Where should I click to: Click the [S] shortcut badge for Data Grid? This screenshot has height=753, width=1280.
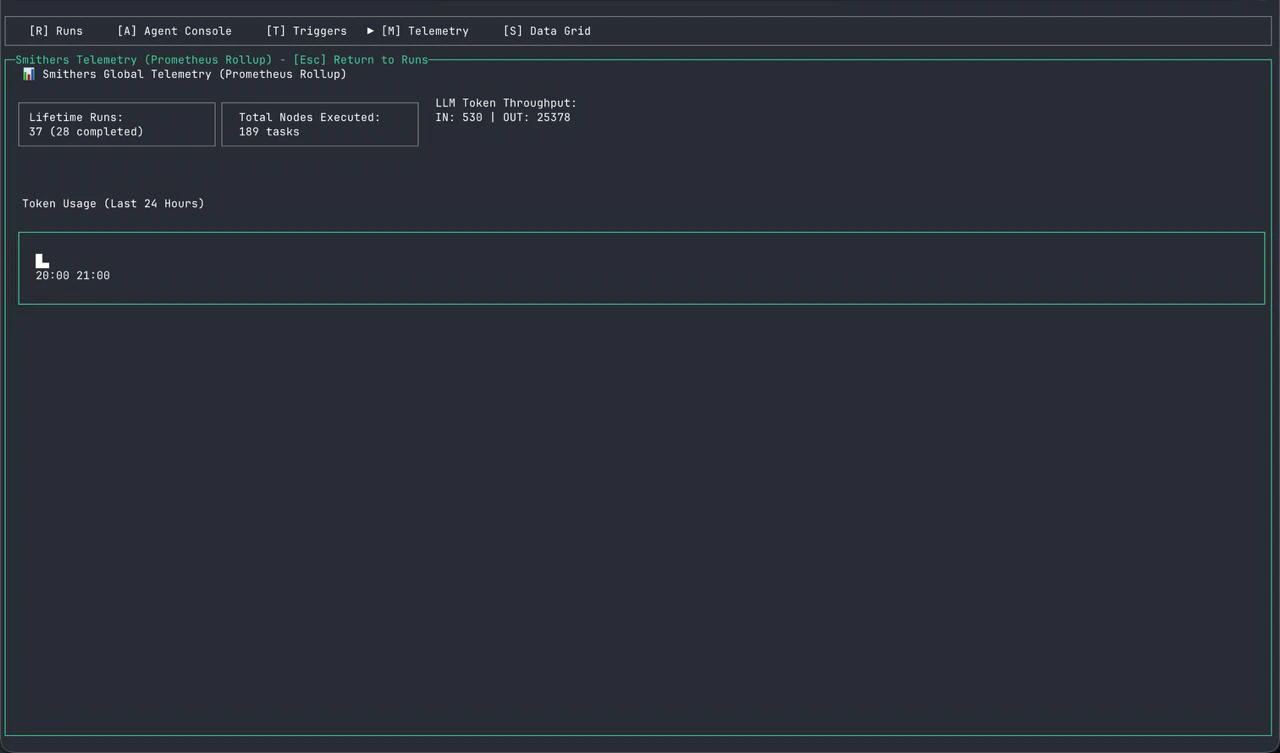click(512, 31)
